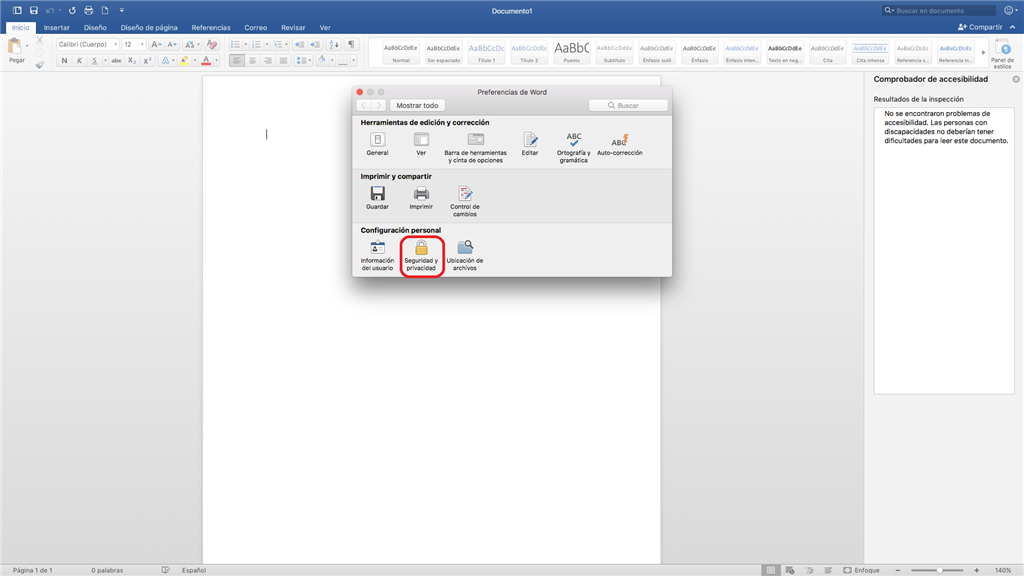The image size is (1024, 576).
Task: Click the yellow highlight color button
Action: coord(185,61)
